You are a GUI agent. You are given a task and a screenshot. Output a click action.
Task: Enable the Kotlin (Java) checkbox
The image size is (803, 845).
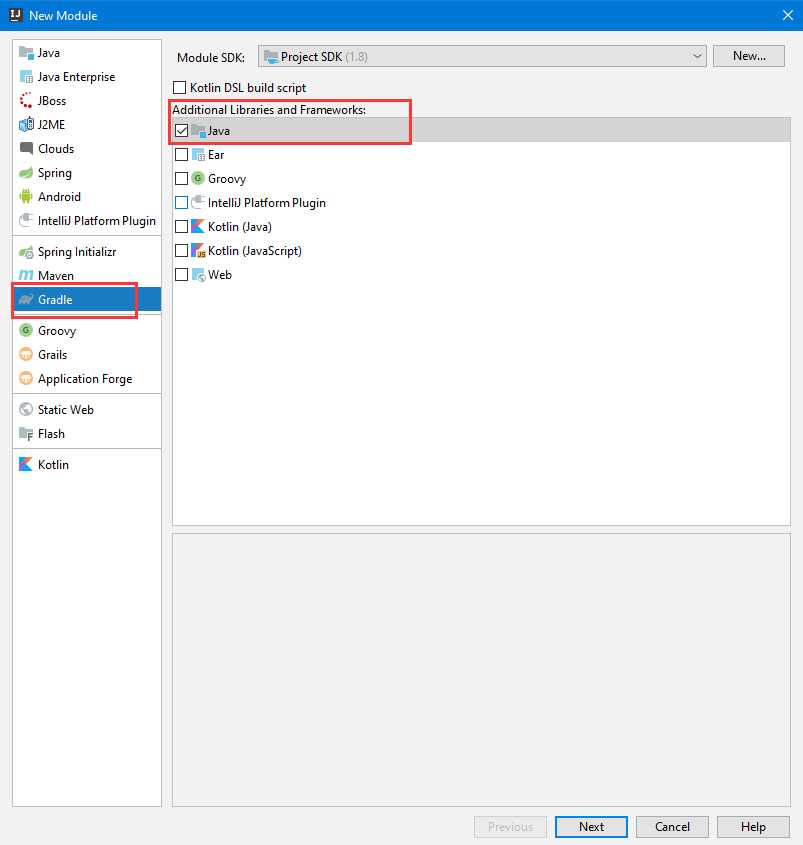tap(182, 226)
